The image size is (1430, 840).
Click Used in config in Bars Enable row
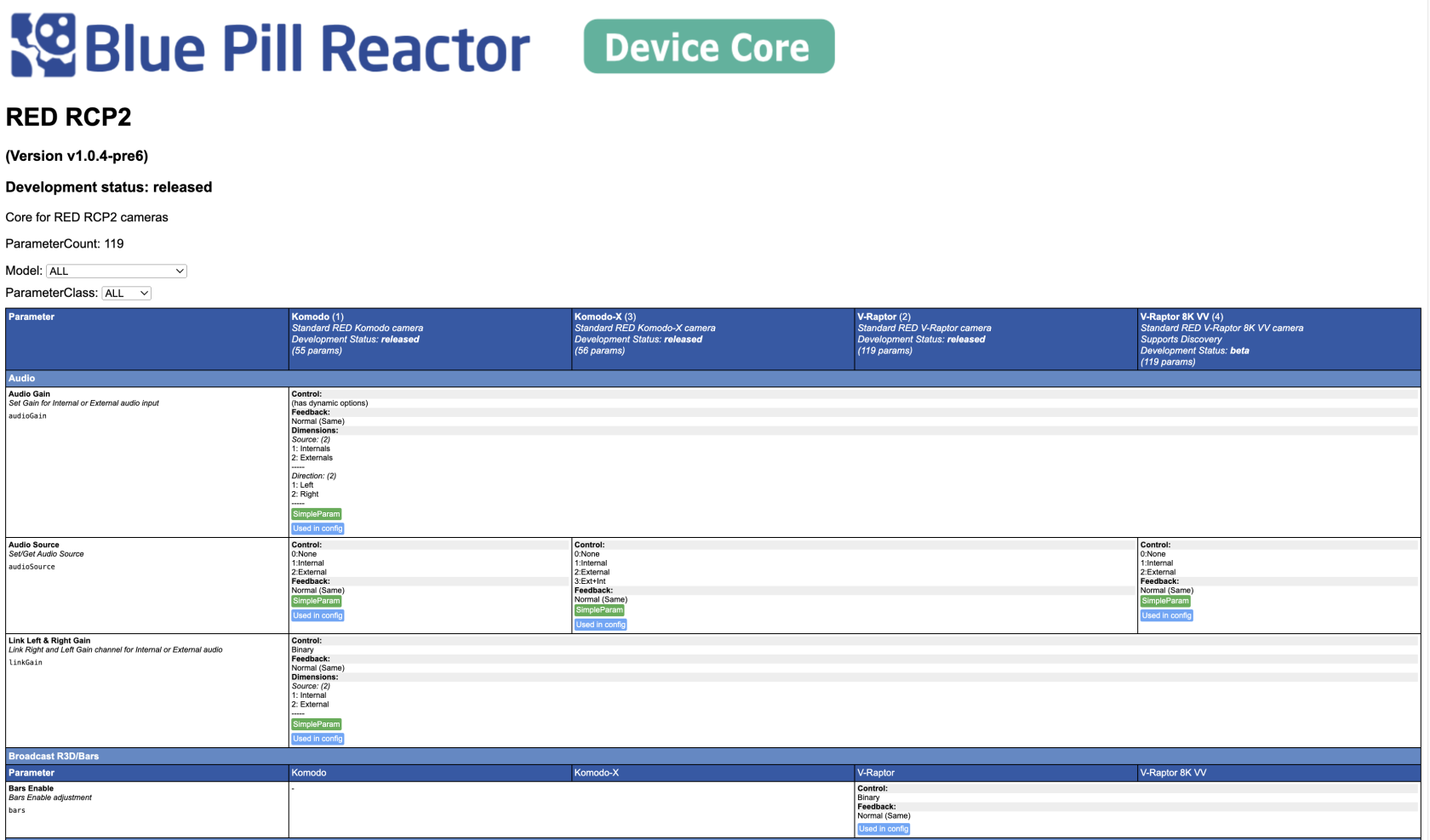(x=884, y=829)
